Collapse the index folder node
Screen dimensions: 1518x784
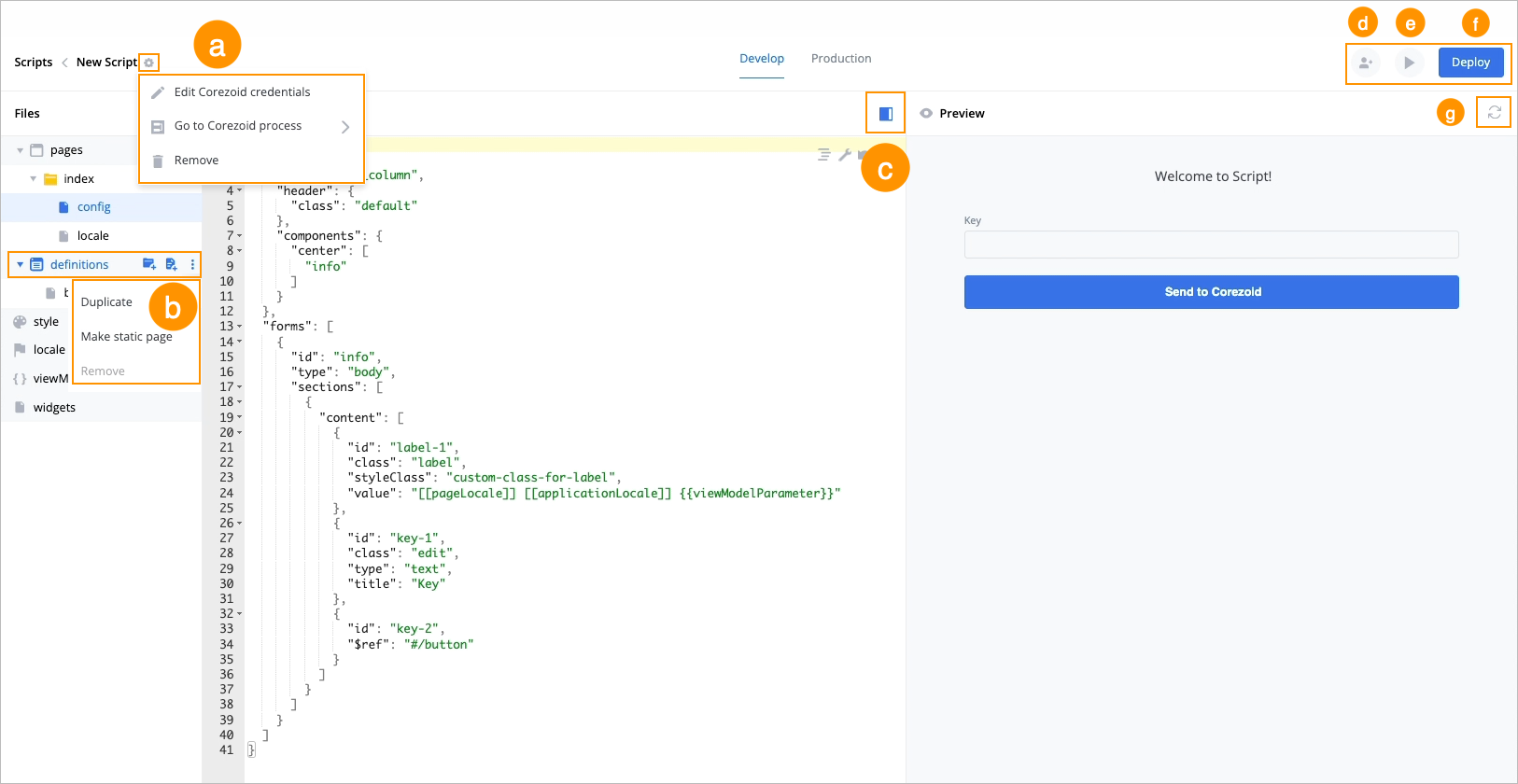[34, 178]
